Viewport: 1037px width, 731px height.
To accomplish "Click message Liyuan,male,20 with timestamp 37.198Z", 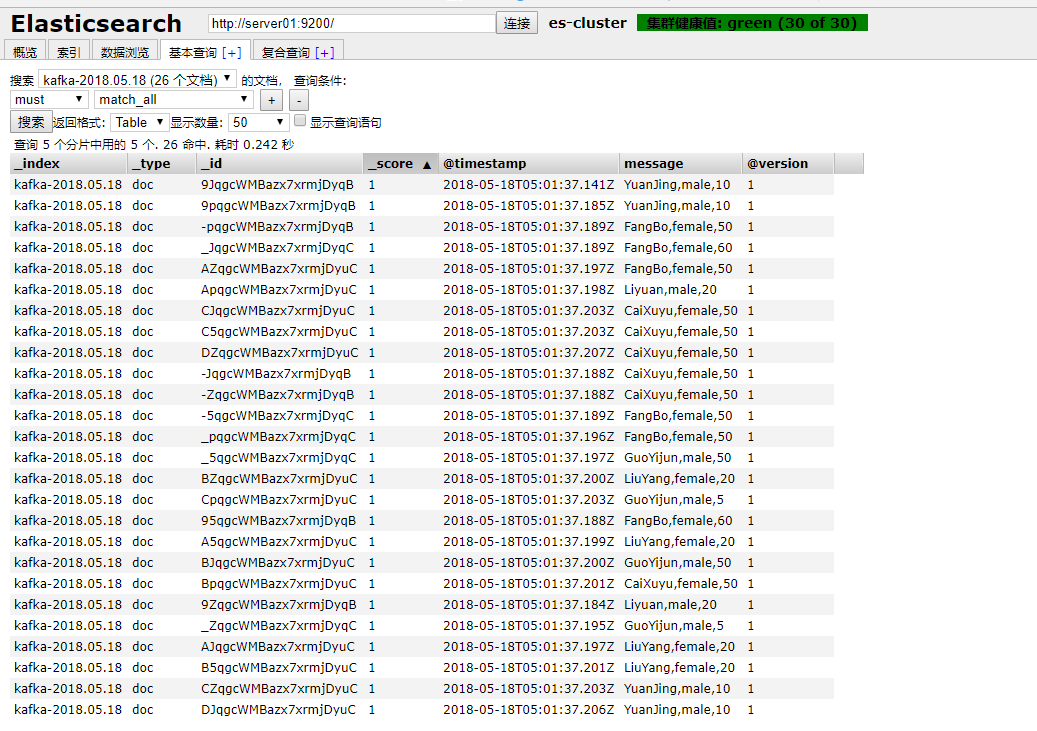I will click(670, 290).
